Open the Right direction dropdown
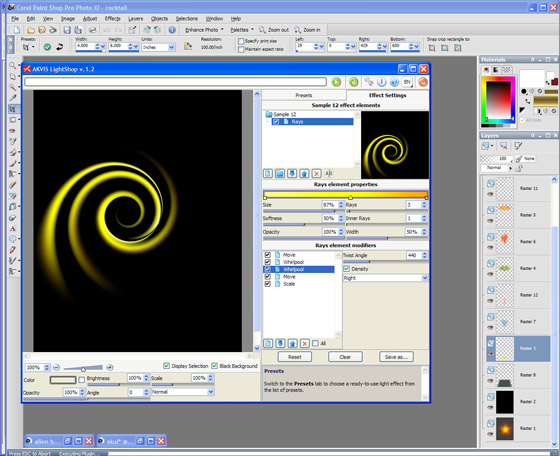 pyautogui.click(x=425, y=278)
